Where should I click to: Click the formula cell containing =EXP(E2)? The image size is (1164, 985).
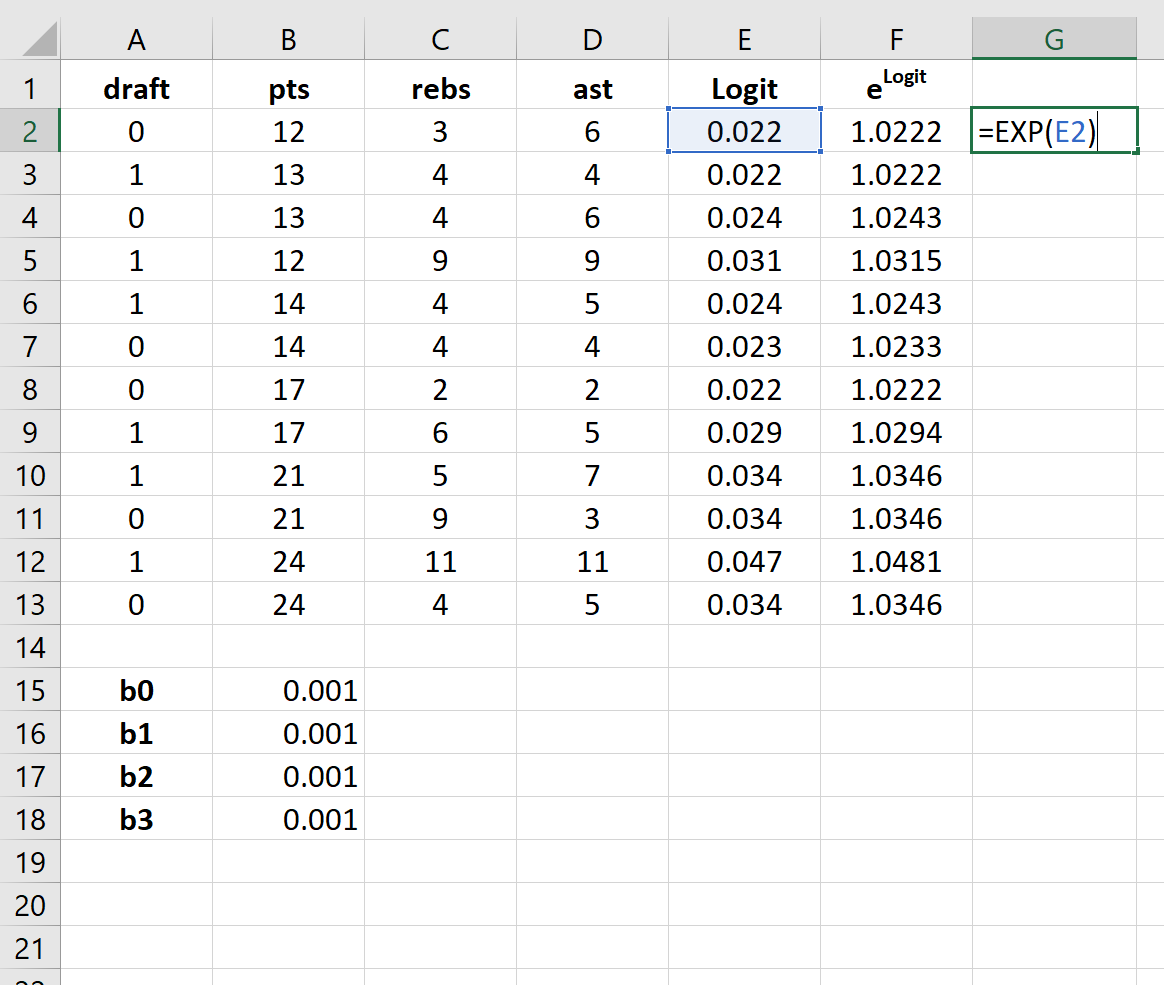tap(1054, 131)
